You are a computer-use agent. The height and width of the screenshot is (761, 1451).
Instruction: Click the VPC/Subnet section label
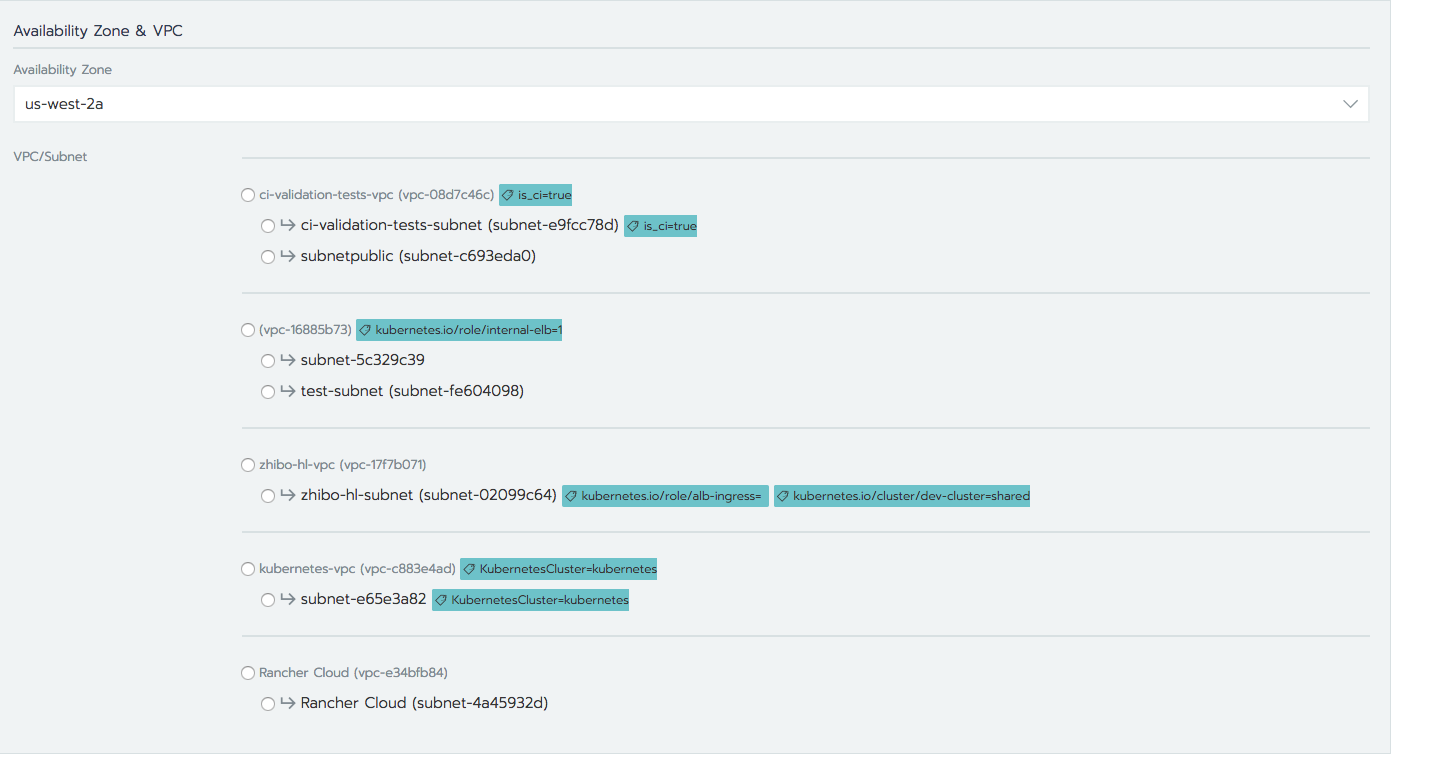(x=50, y=157)
